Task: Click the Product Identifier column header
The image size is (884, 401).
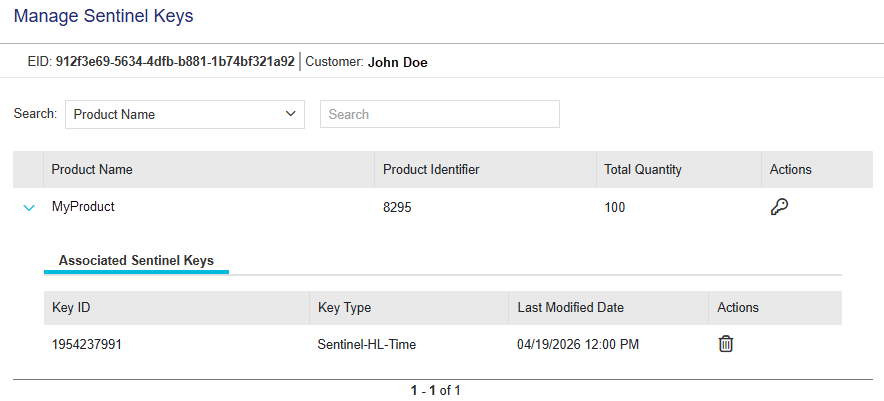Action: point(431,170)
